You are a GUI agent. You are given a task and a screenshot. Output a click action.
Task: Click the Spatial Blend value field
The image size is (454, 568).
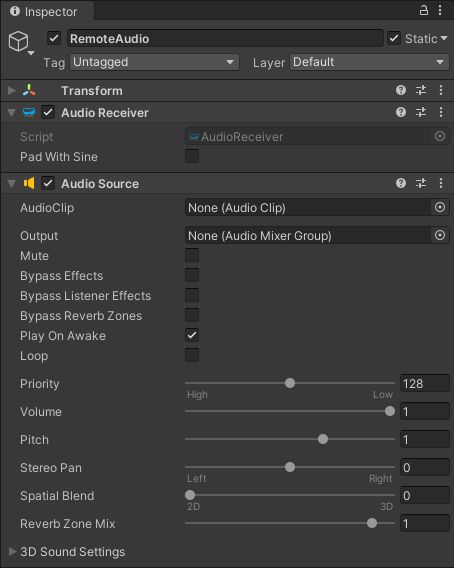pos(425,495)
